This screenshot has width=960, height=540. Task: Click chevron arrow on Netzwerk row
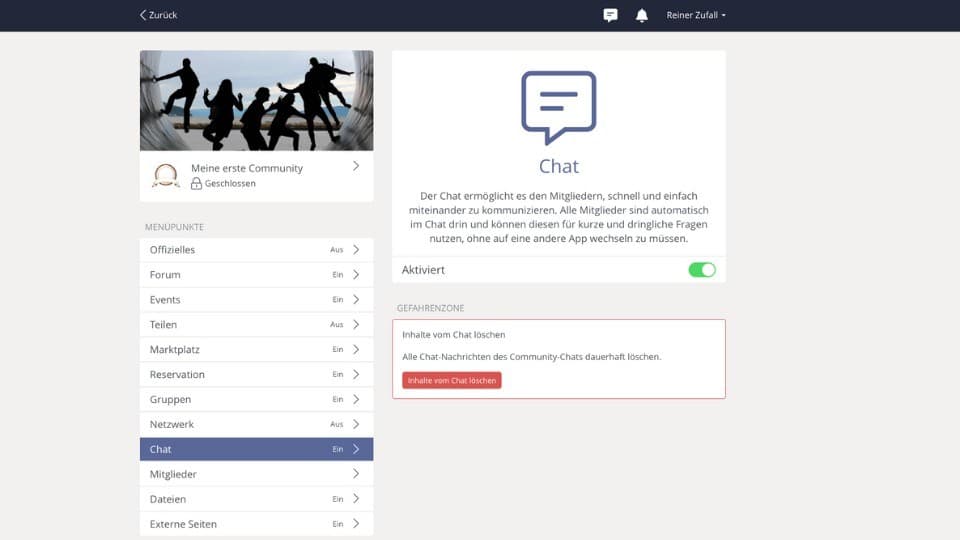tap(356, 424)
